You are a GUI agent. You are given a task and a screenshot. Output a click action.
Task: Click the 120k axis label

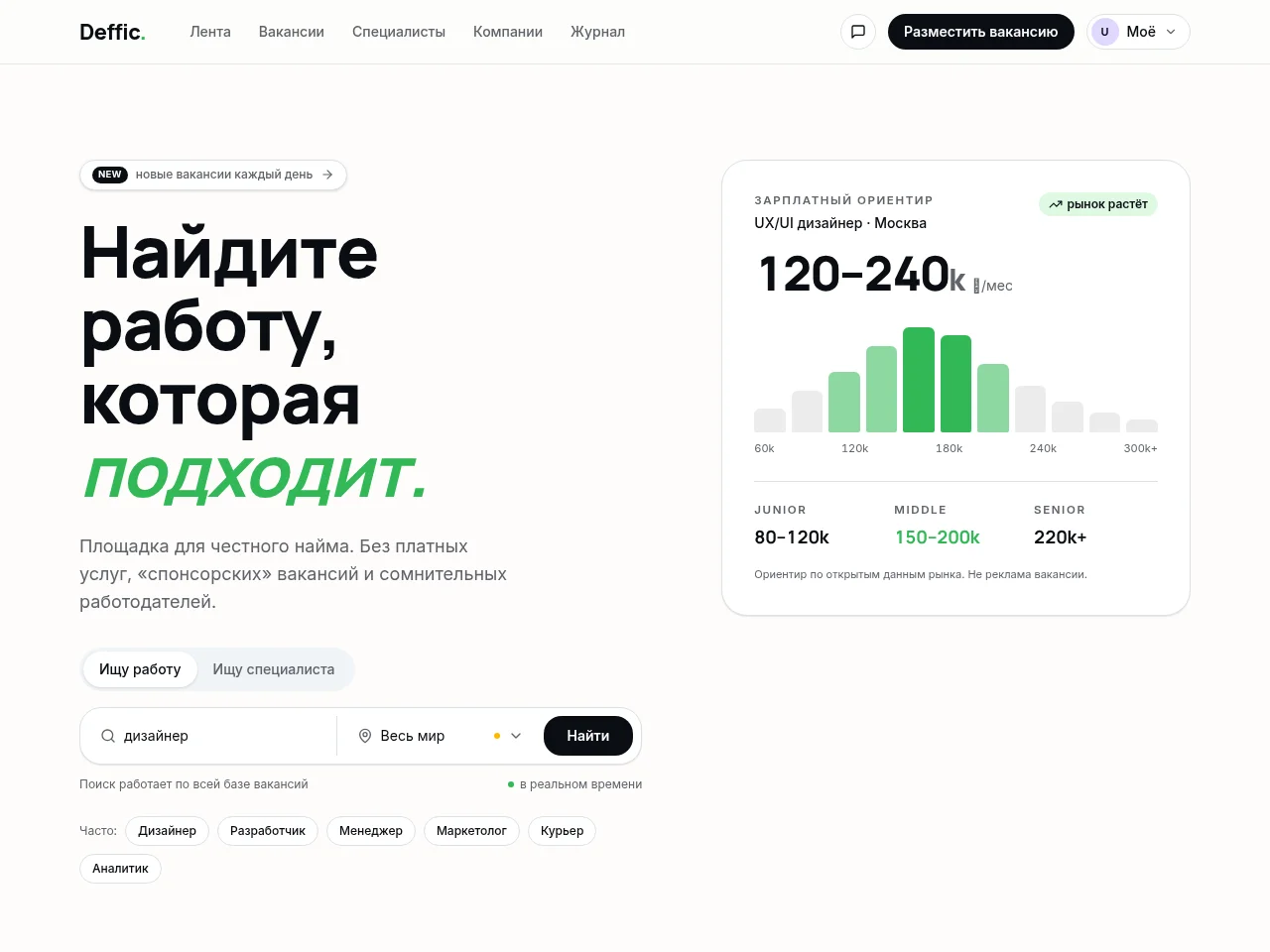coord(854,448)
